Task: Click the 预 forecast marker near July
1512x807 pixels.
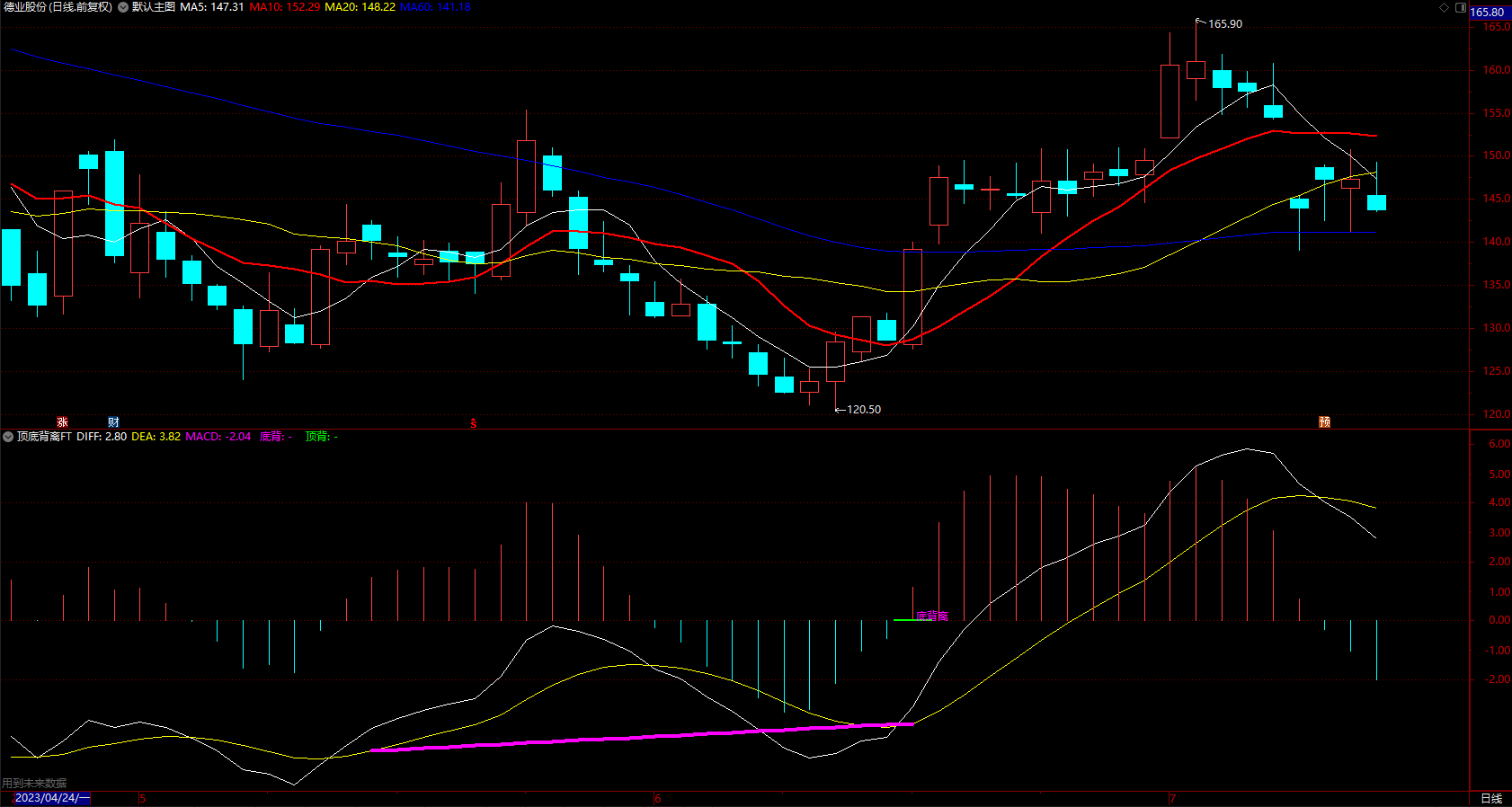Action: click(x=1324, y=422)
